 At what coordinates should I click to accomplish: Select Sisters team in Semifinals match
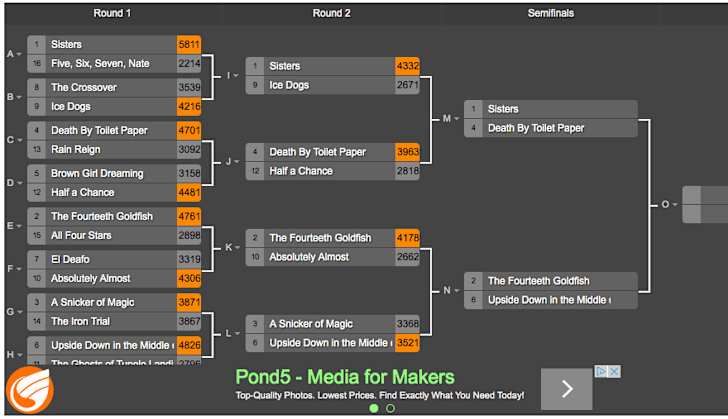coord(552,109)
